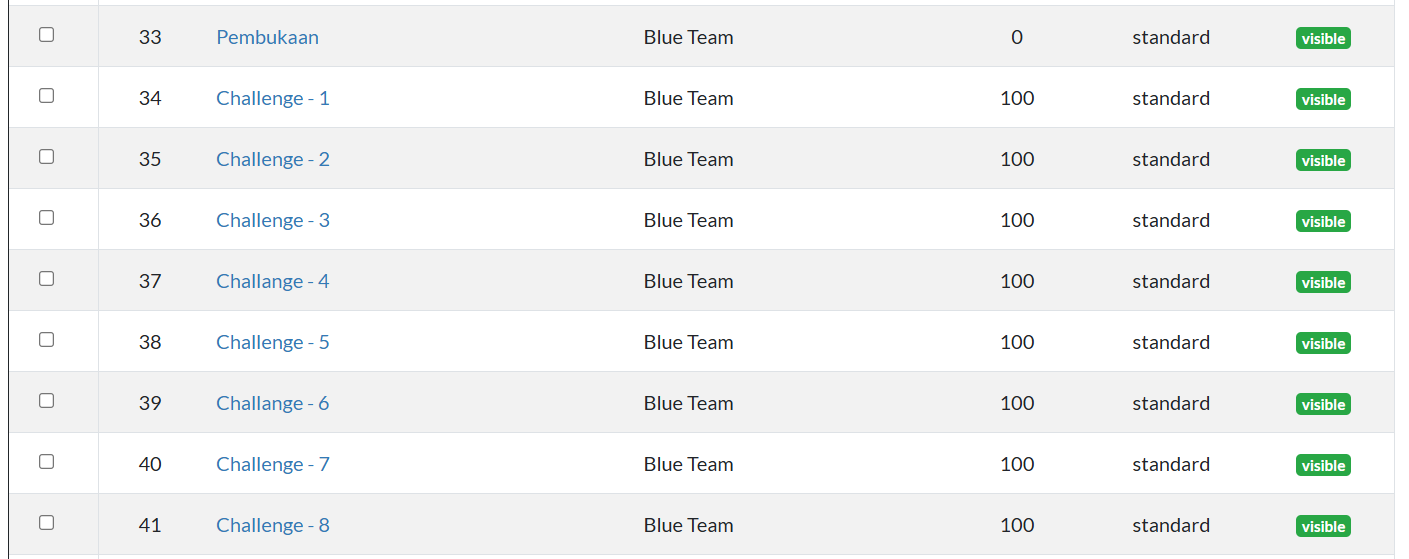Mark the checkbox beside Challange - 4
This screenshot has width=1409, height=559.
(46, 279)
